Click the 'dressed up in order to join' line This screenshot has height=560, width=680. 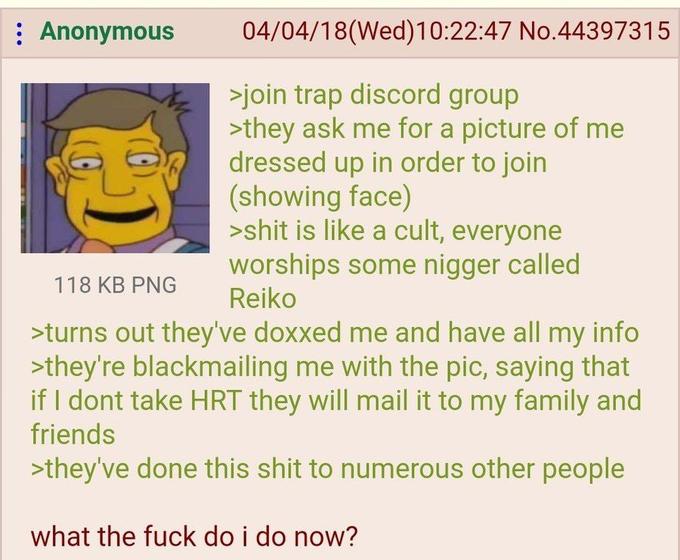pyautogui.click(x=388, y=163)
